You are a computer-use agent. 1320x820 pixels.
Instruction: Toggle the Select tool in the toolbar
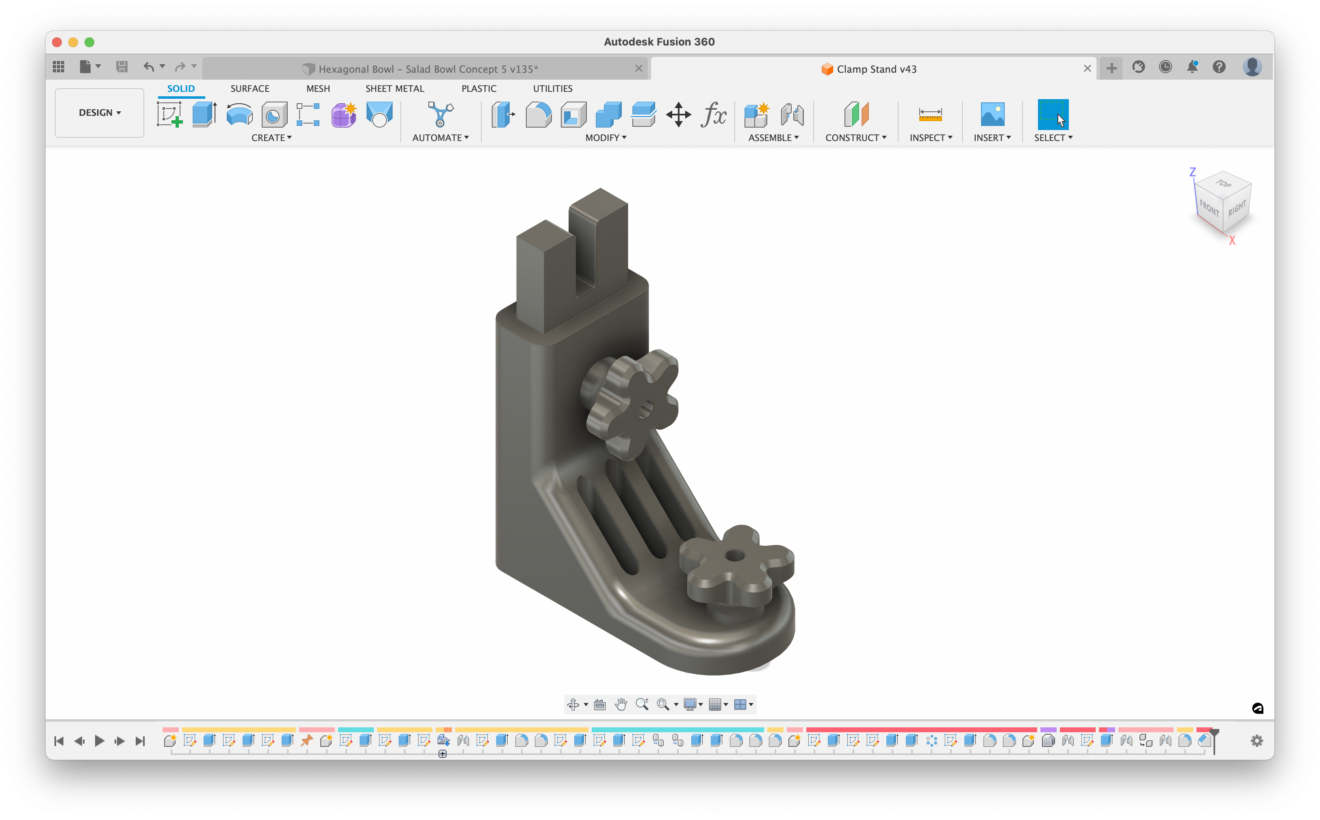pyautogui.click(x=1052, y=115)
